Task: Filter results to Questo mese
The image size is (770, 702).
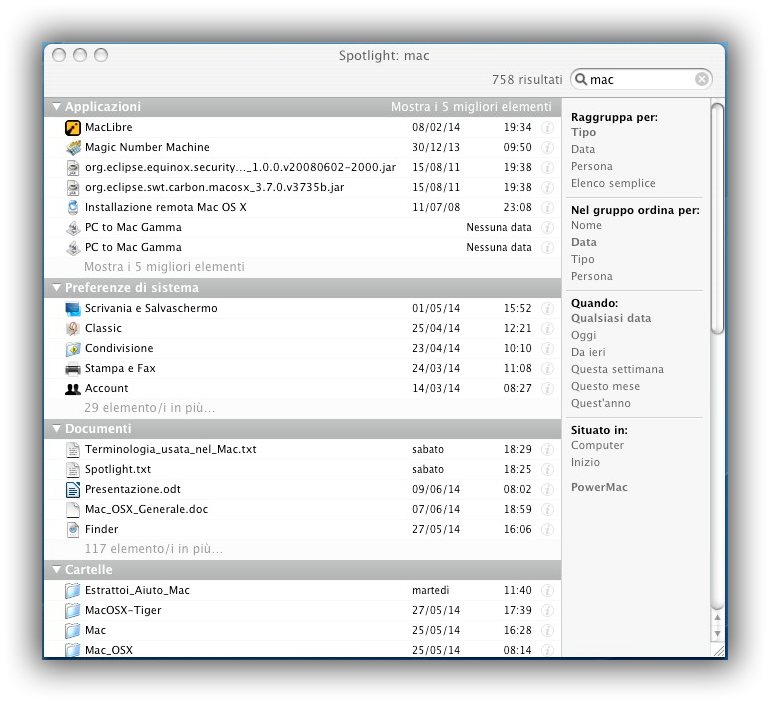Action: pyautogui.click(x=605, y=386)
